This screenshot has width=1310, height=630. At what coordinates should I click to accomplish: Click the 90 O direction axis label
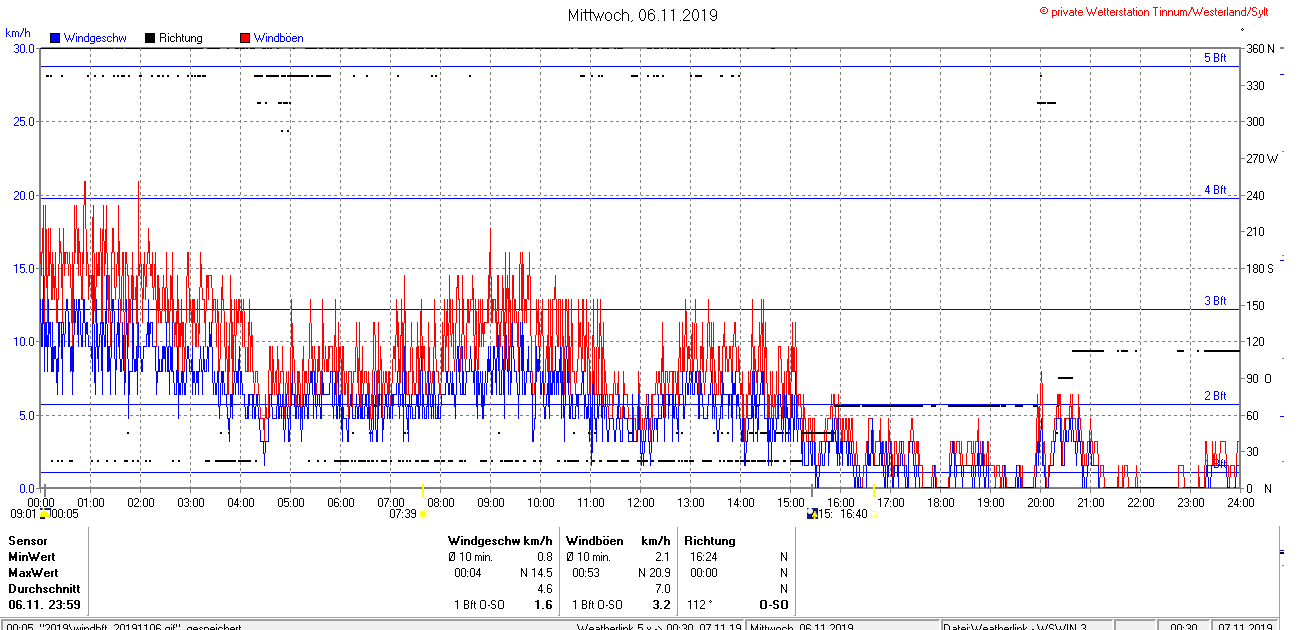(1259, 378)
